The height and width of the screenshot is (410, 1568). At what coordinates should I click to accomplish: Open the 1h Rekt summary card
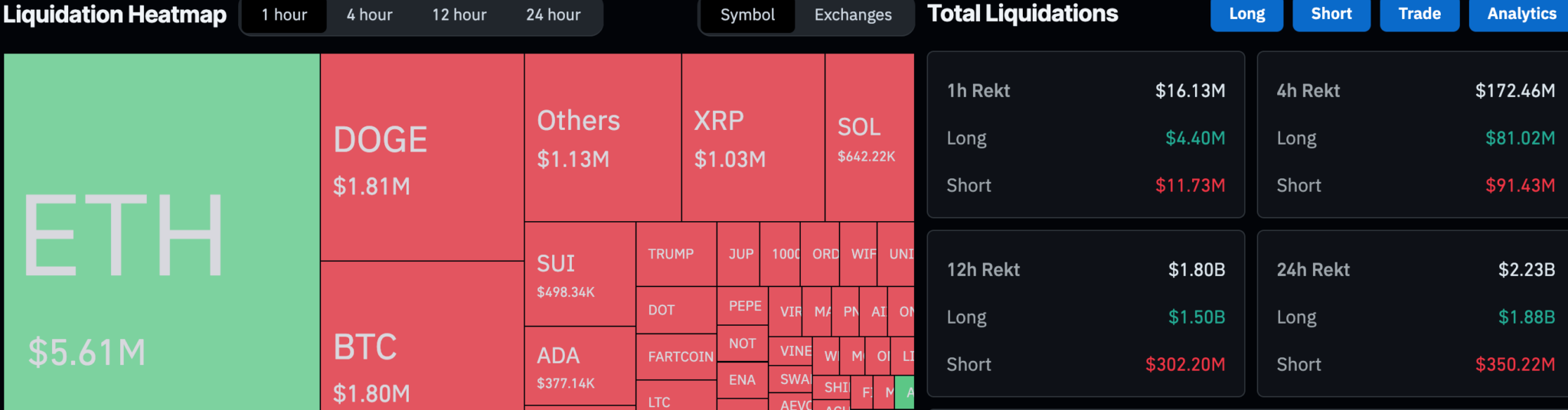tap(1086, 135)
